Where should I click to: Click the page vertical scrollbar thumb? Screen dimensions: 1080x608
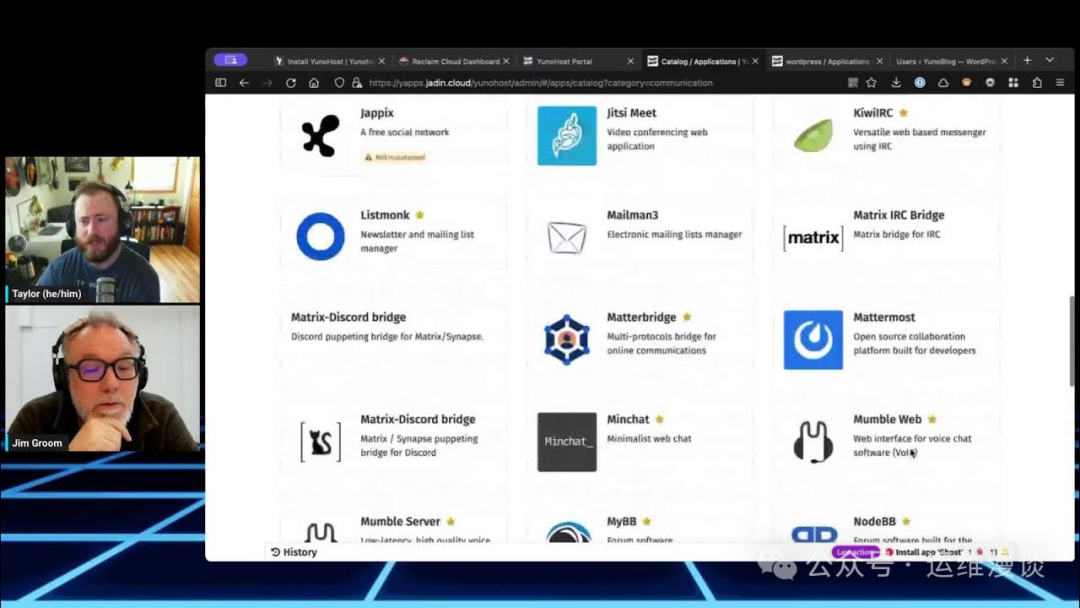1071,341
